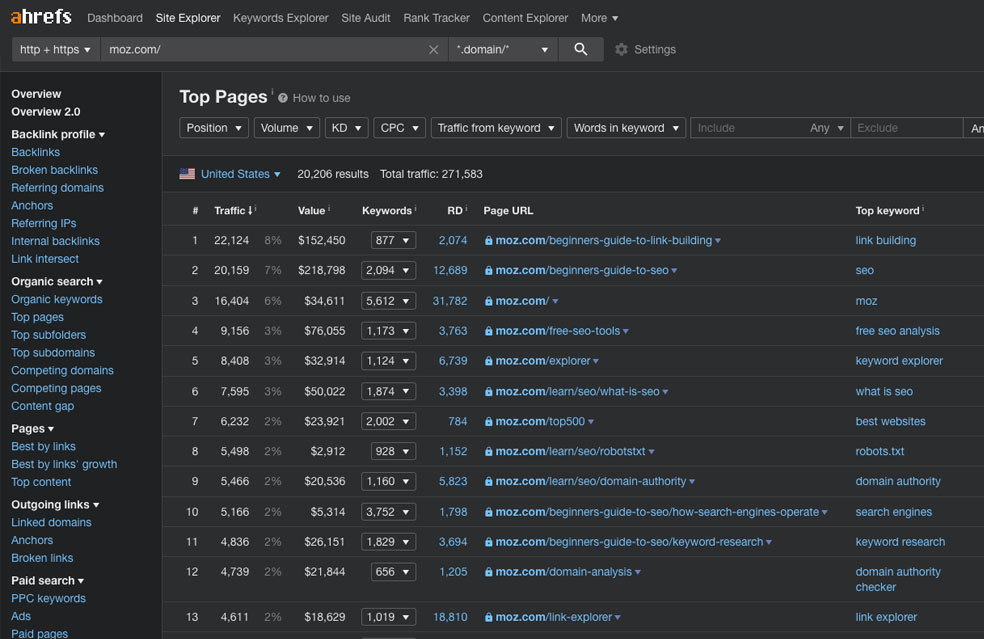
Task: Open the More menu
Action: [x=599, y=18]
